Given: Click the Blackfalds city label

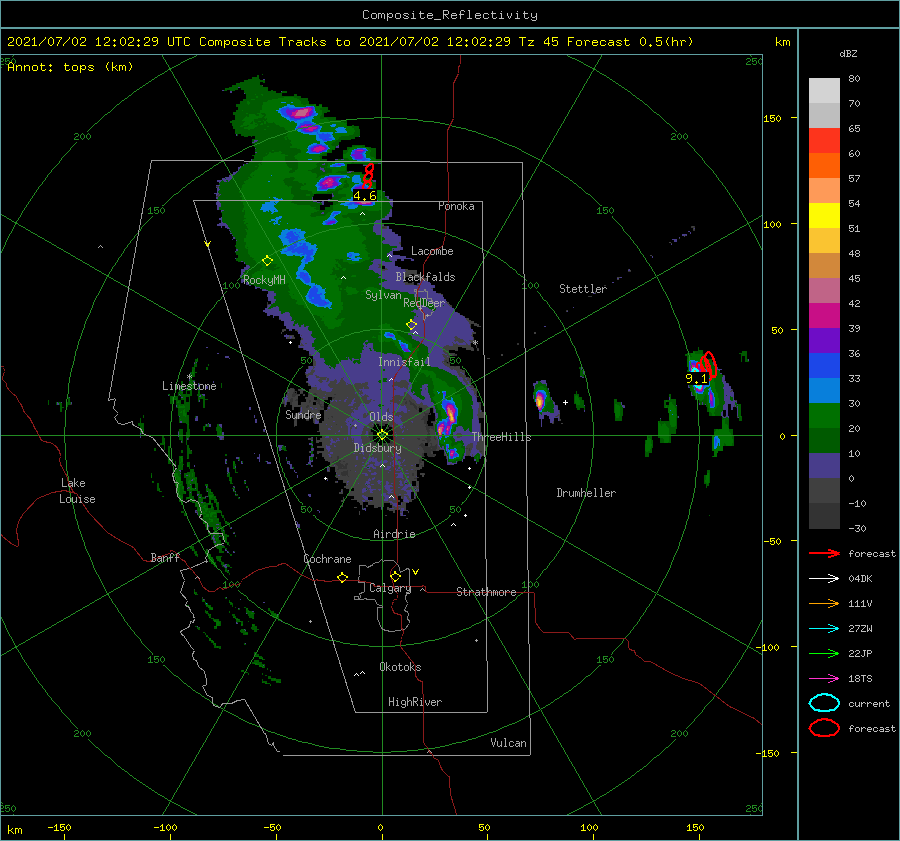Looking at the screenshot, I should click(x=425, y=277).
